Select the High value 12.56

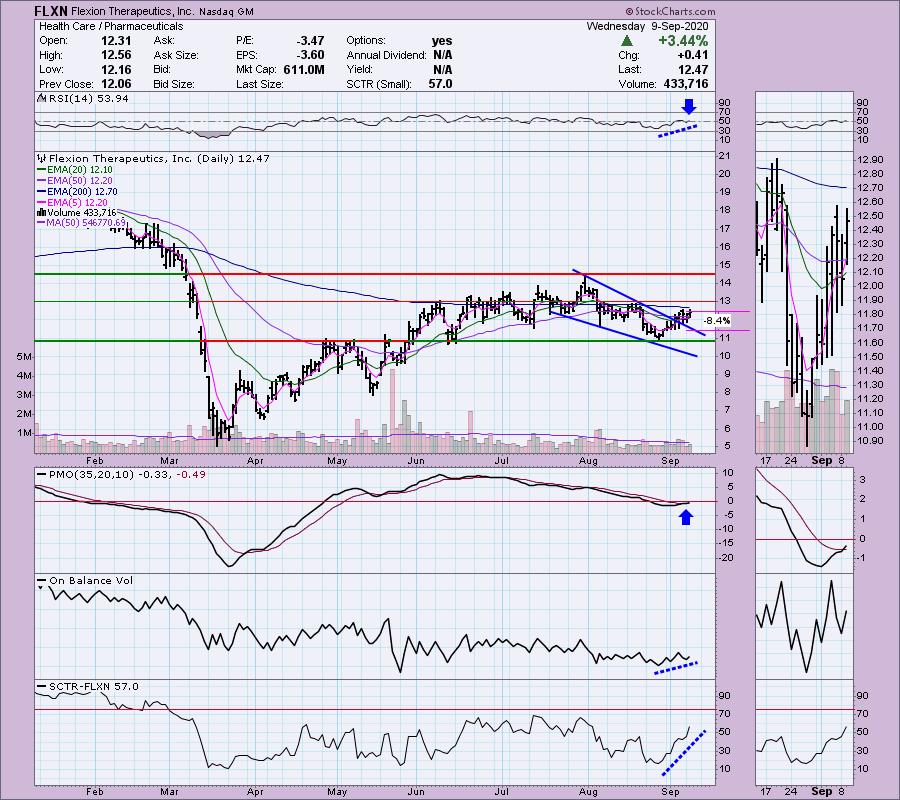(116, 55)
